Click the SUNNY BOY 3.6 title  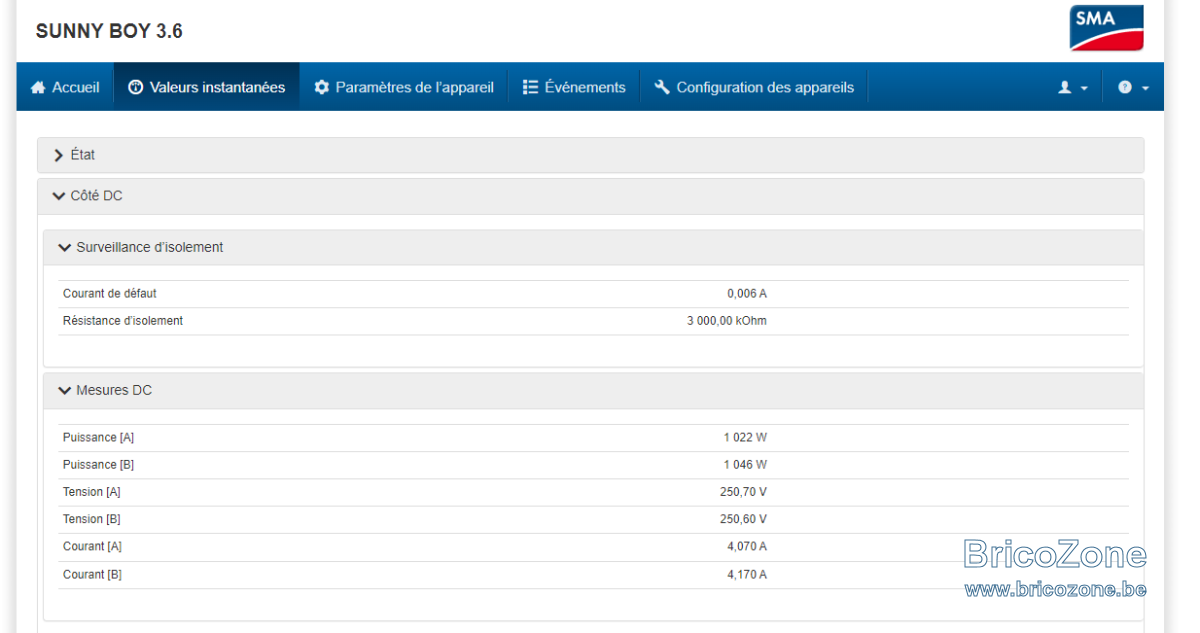click(109, 31)
